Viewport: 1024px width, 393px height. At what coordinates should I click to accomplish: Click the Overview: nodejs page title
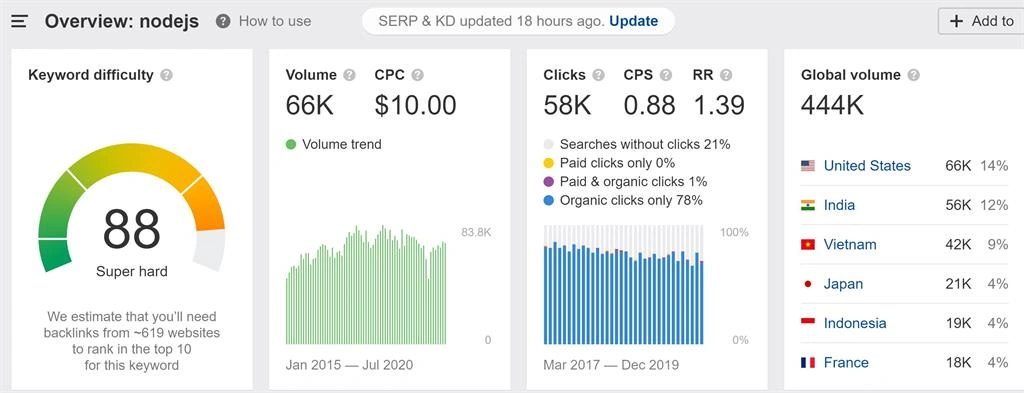click(121, 21)
